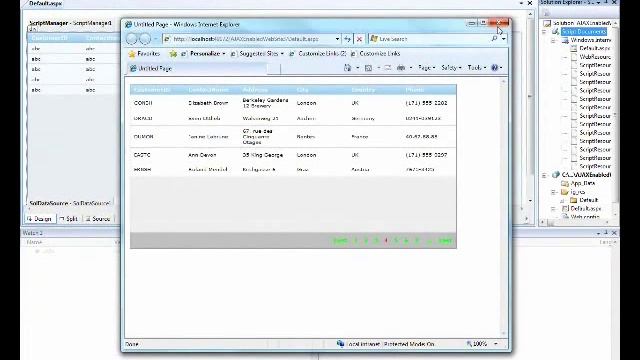Open the Page menu in IE
Image resolution: width=640 pixels, height=360 pixels.
point(427,68)
